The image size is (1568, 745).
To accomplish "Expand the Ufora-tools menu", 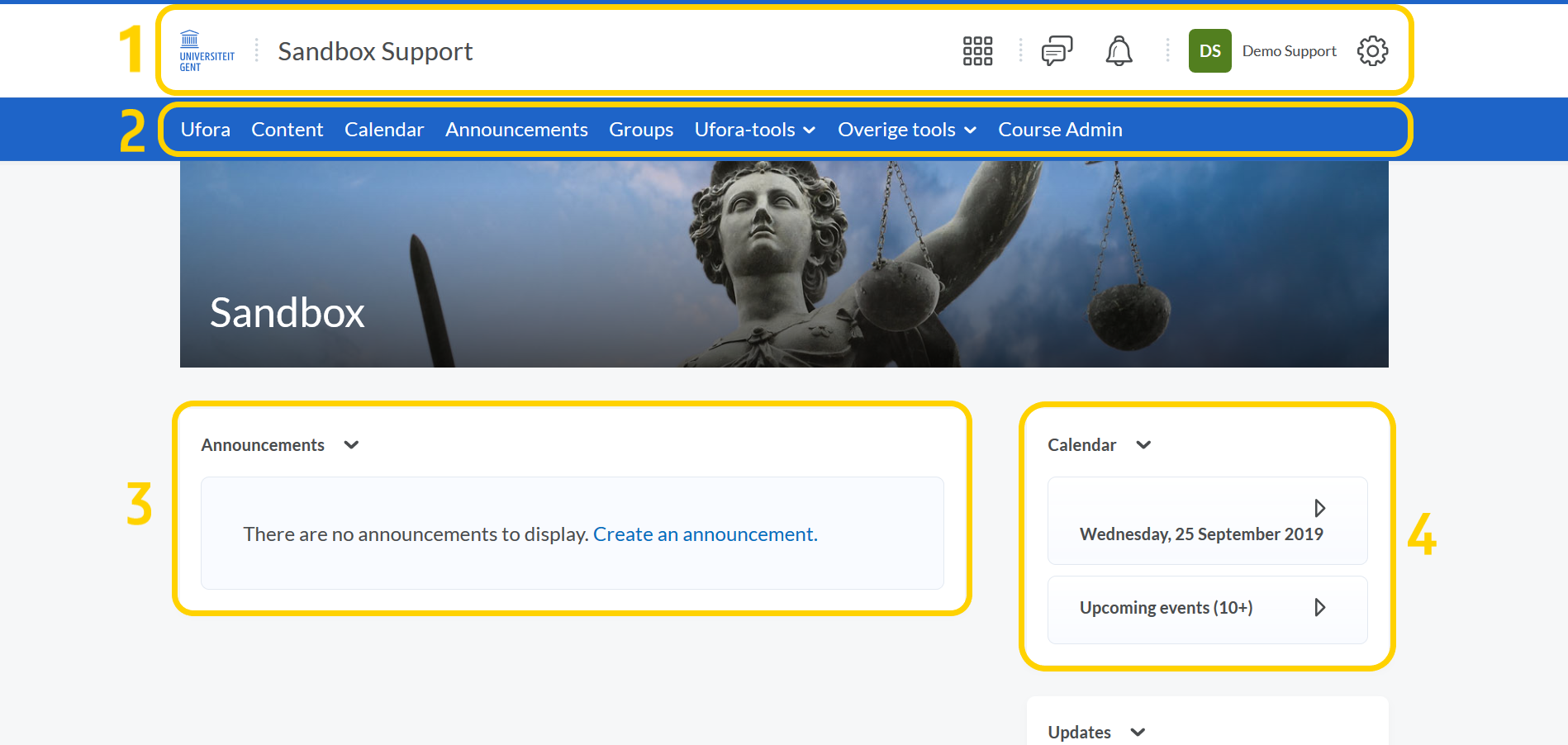I will tap(754, 130).
